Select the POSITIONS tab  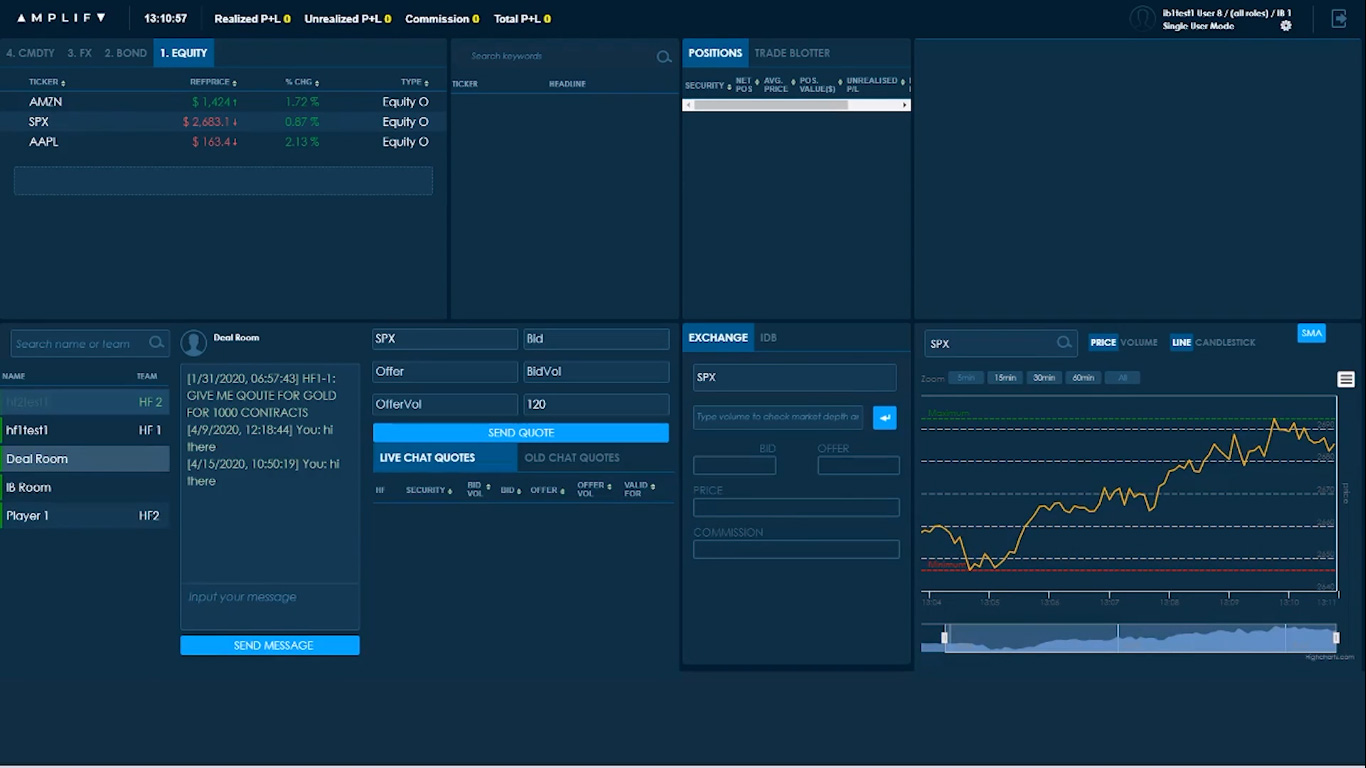coord(715,53)
